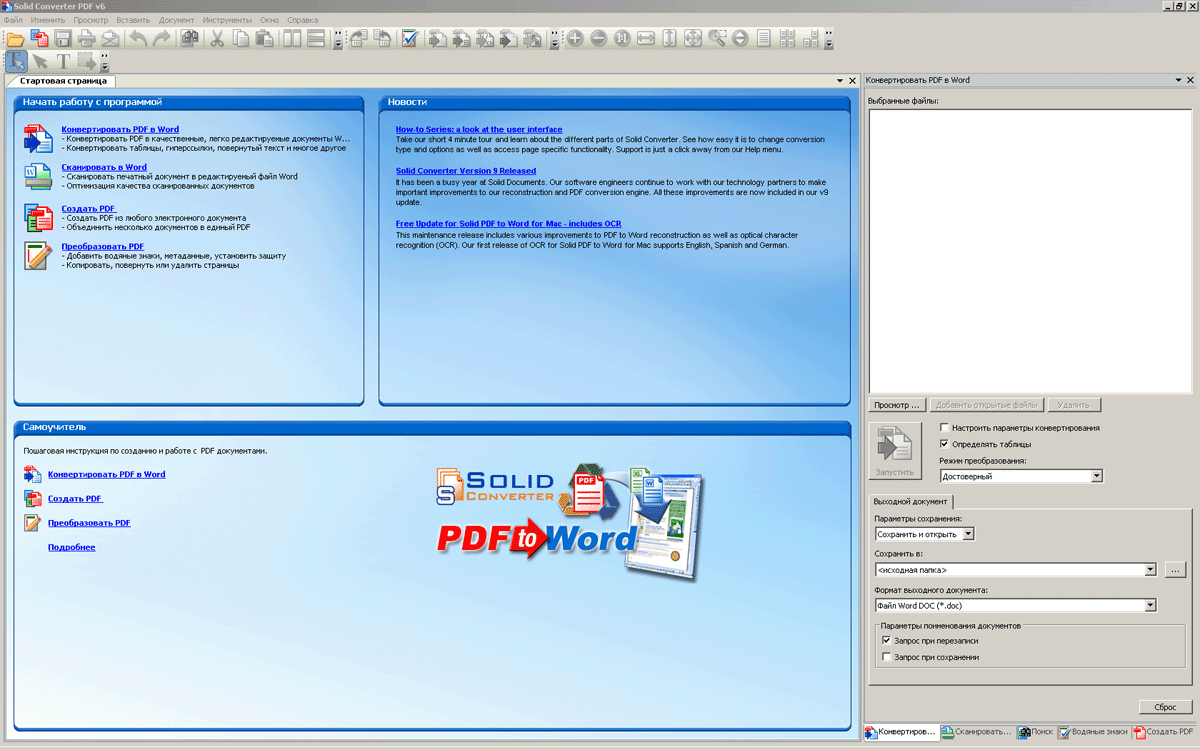Click the Find binoculars toolbar icon
The width and height of the screenshot is (1200, 750).
(x=189, y=39)
